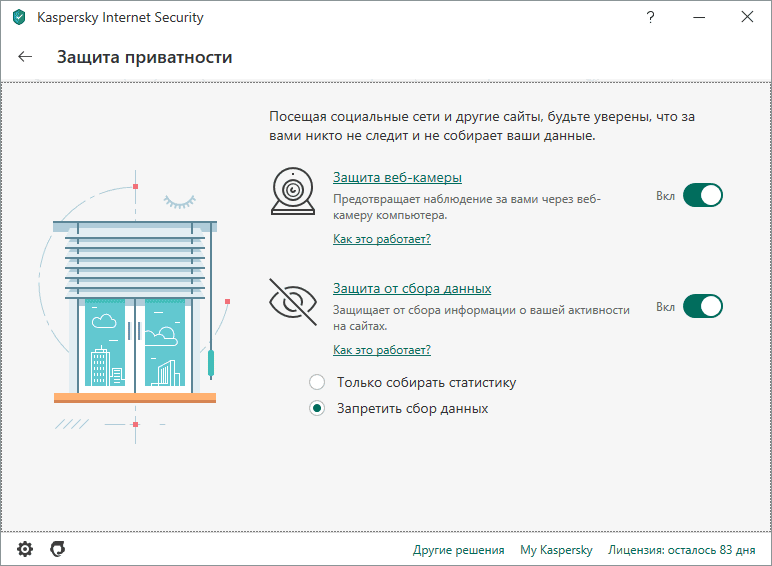Click the 'Вкл' label next to the webcam toggle
The height and width of the screenshot is (566, 772).
665,196
